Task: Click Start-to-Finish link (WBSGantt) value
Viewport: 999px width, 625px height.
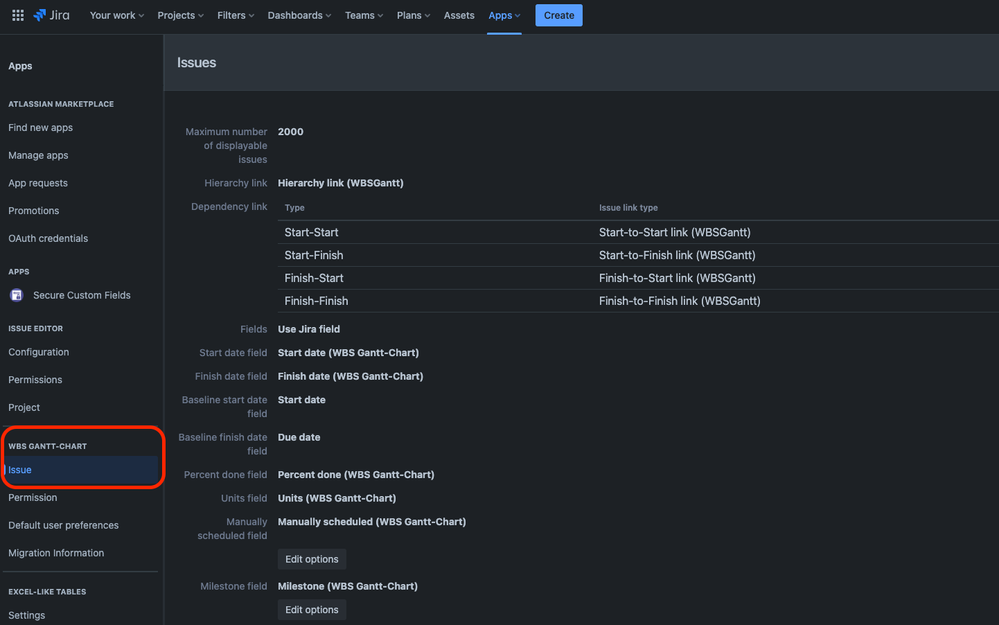Action: 677,255
